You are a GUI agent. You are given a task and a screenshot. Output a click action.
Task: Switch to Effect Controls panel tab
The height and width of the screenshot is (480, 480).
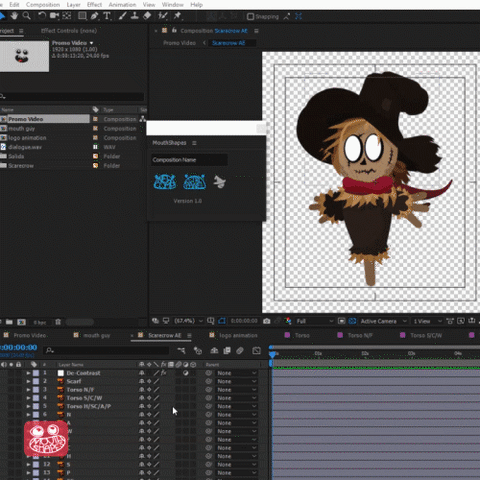[69, 31]
